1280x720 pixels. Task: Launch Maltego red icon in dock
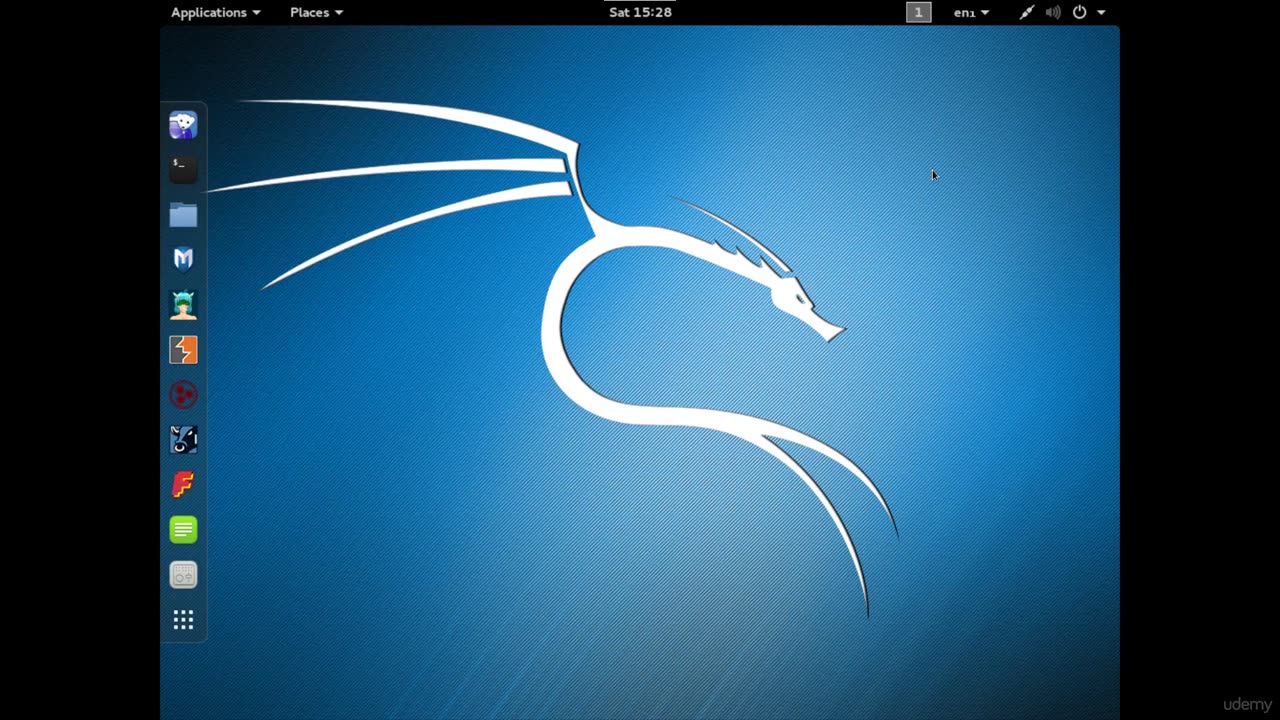(x=183, y=395)
